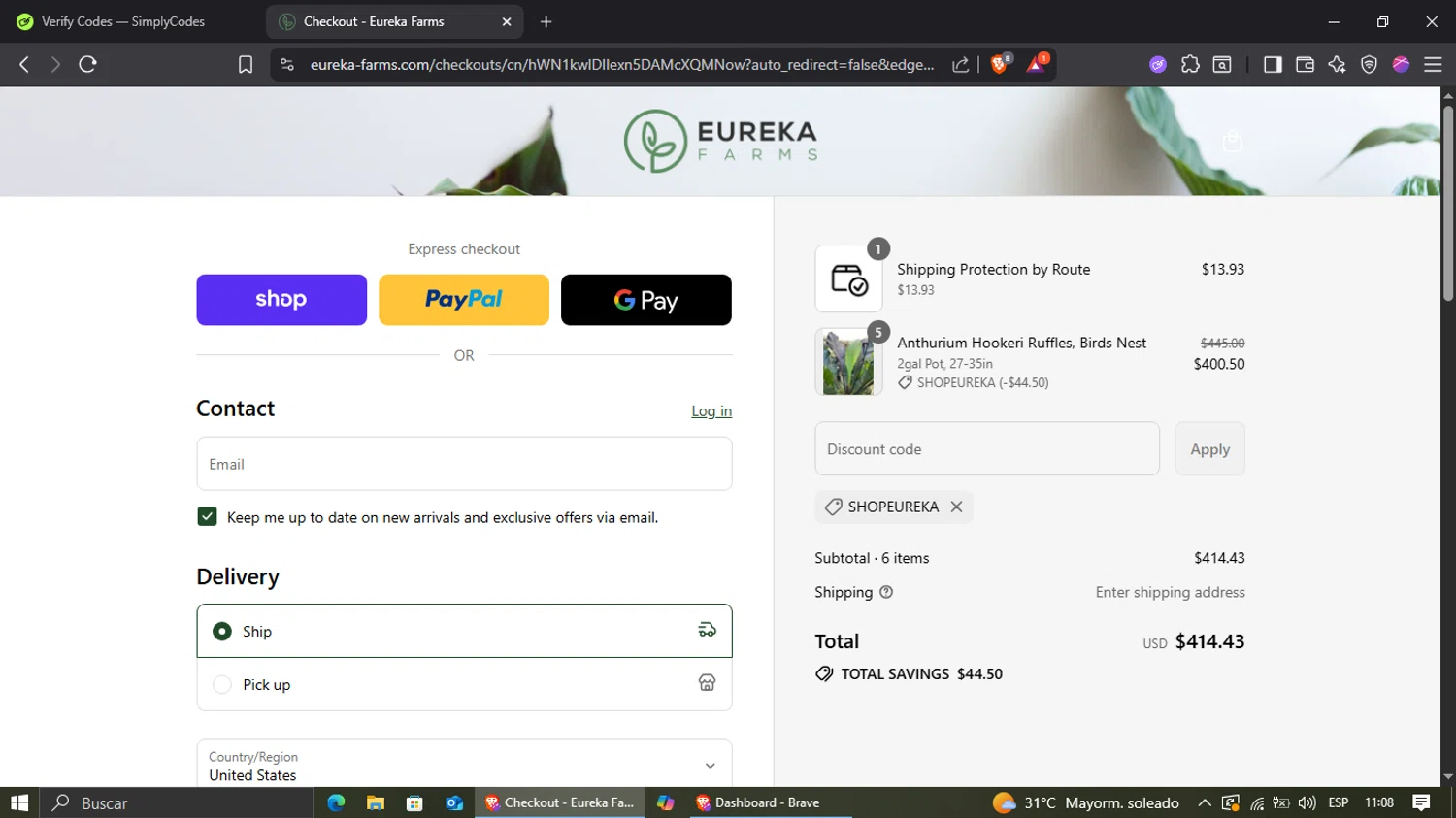Click the Windows search box Buscar
The image size is (1456, 818).
pyautogui.click(x=177, y=802)
